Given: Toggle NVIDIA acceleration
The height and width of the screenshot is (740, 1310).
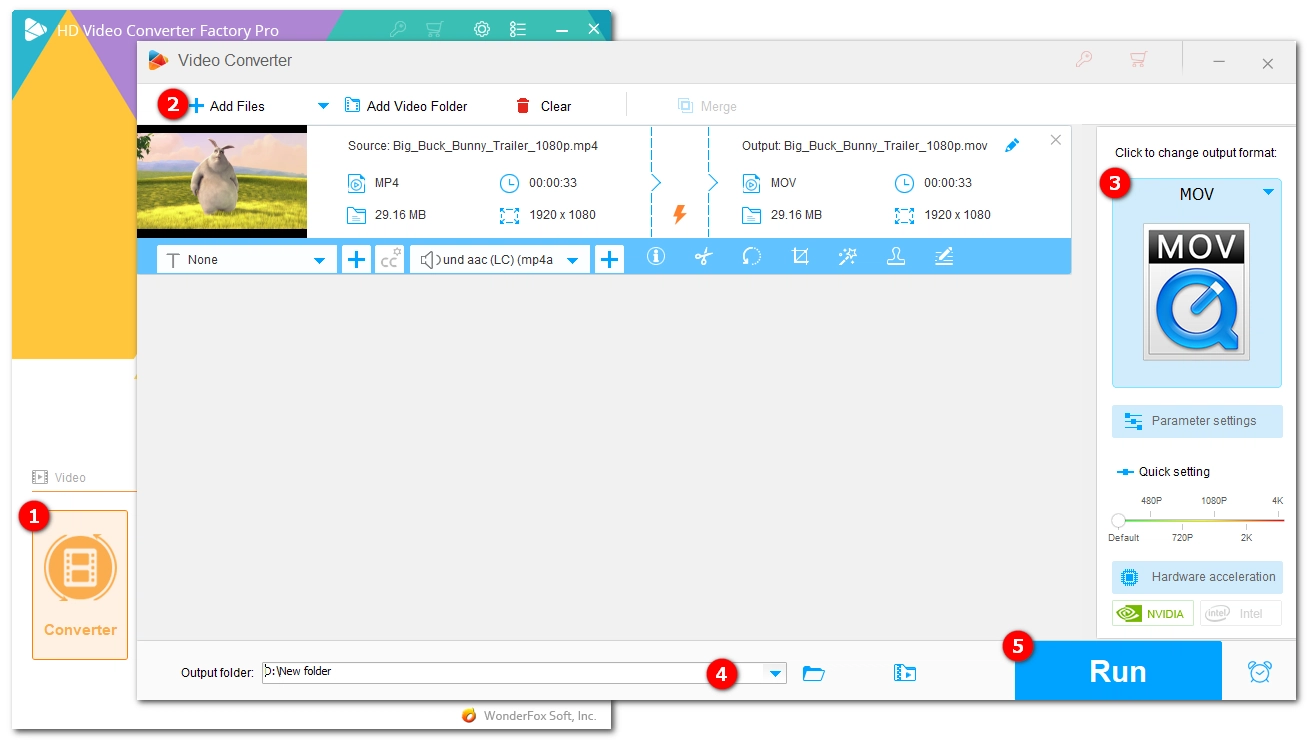Looking at the screenshot, I should click(x=1153, y=613).
